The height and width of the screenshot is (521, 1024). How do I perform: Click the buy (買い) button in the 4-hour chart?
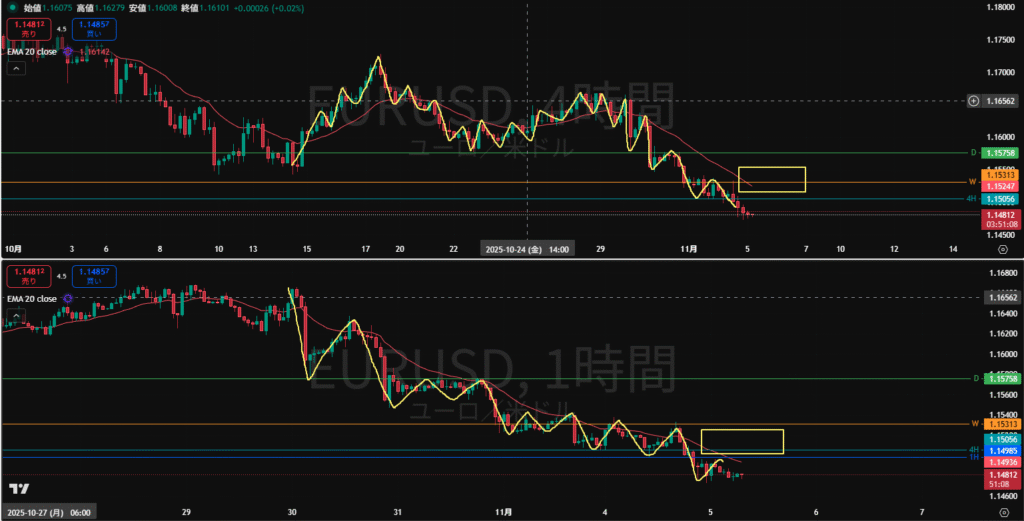coord(94,29)
